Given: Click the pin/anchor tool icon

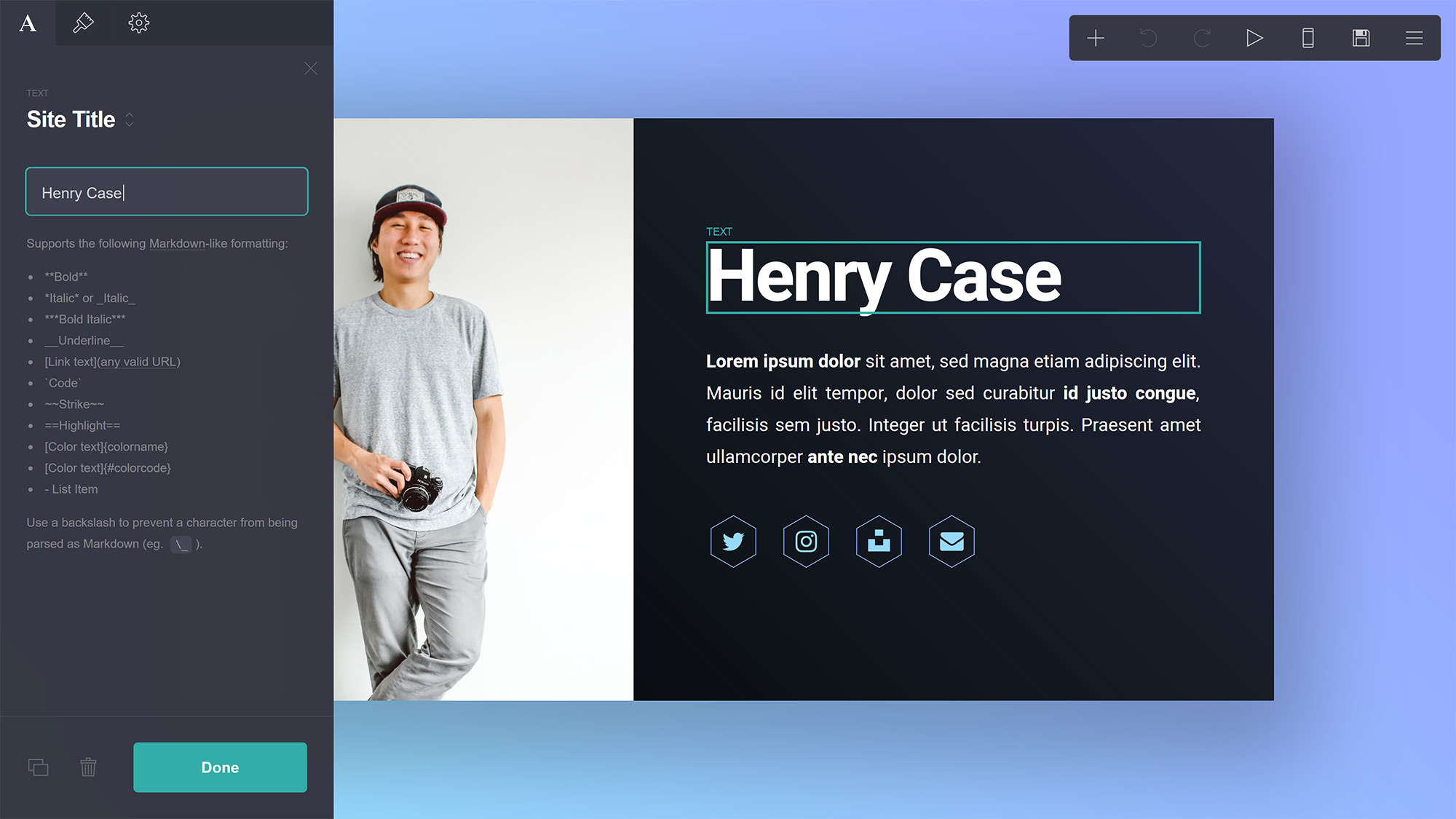Looking at the screenshot, I should click(x=83, y=22).
